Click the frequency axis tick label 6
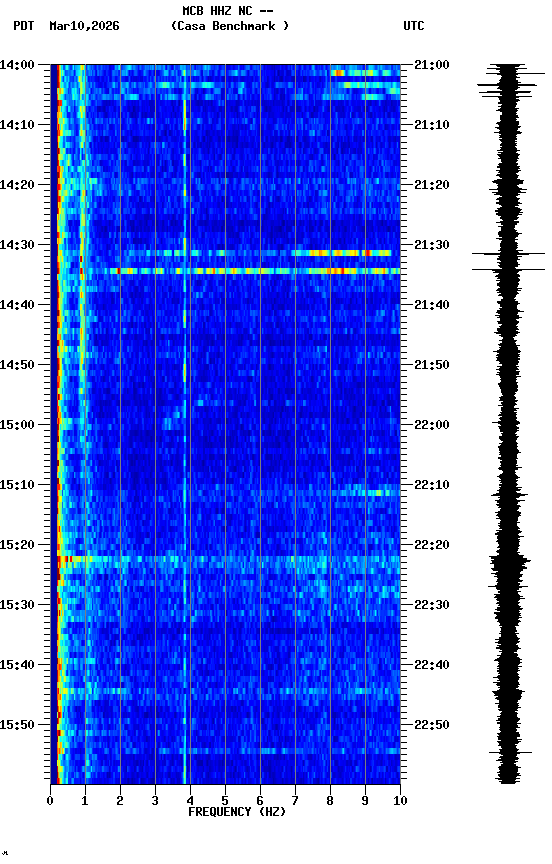 260,801
